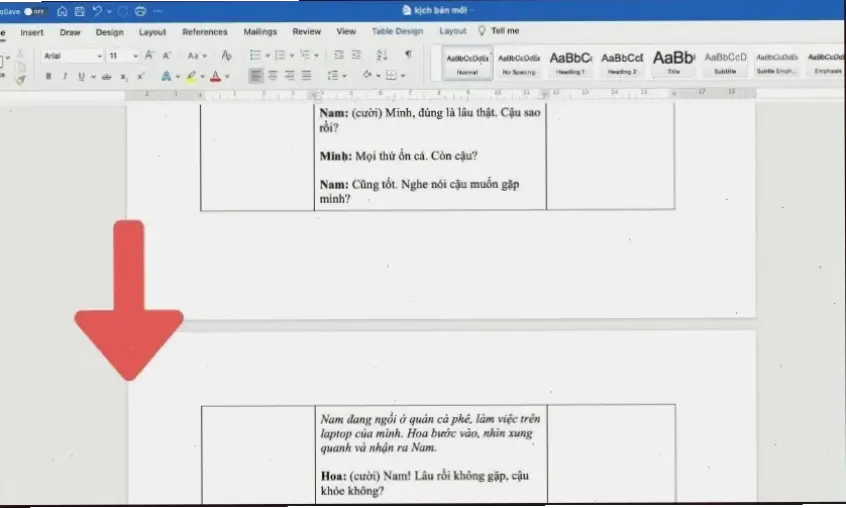846x508 pixels.
Task: Print the document using printer icon
Action: (x=140, y=11)
